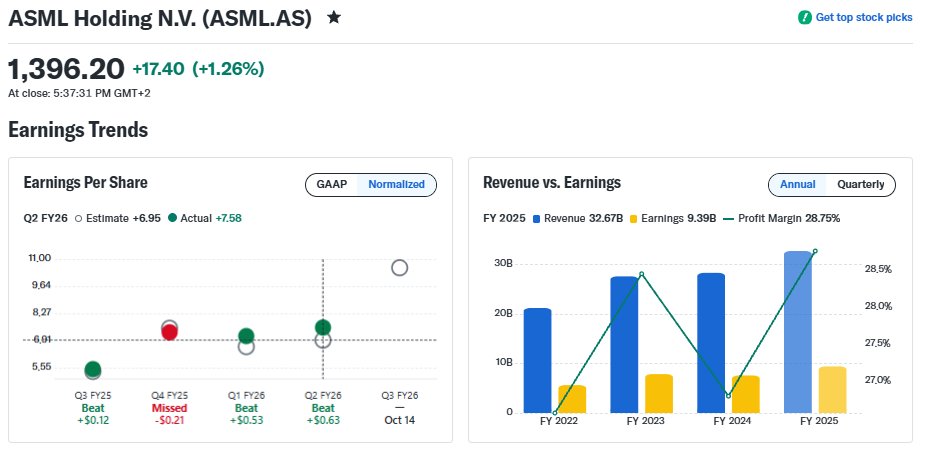
Task: Click the red Q4 FY25 missed EPS dot
Action: point(169,333)
